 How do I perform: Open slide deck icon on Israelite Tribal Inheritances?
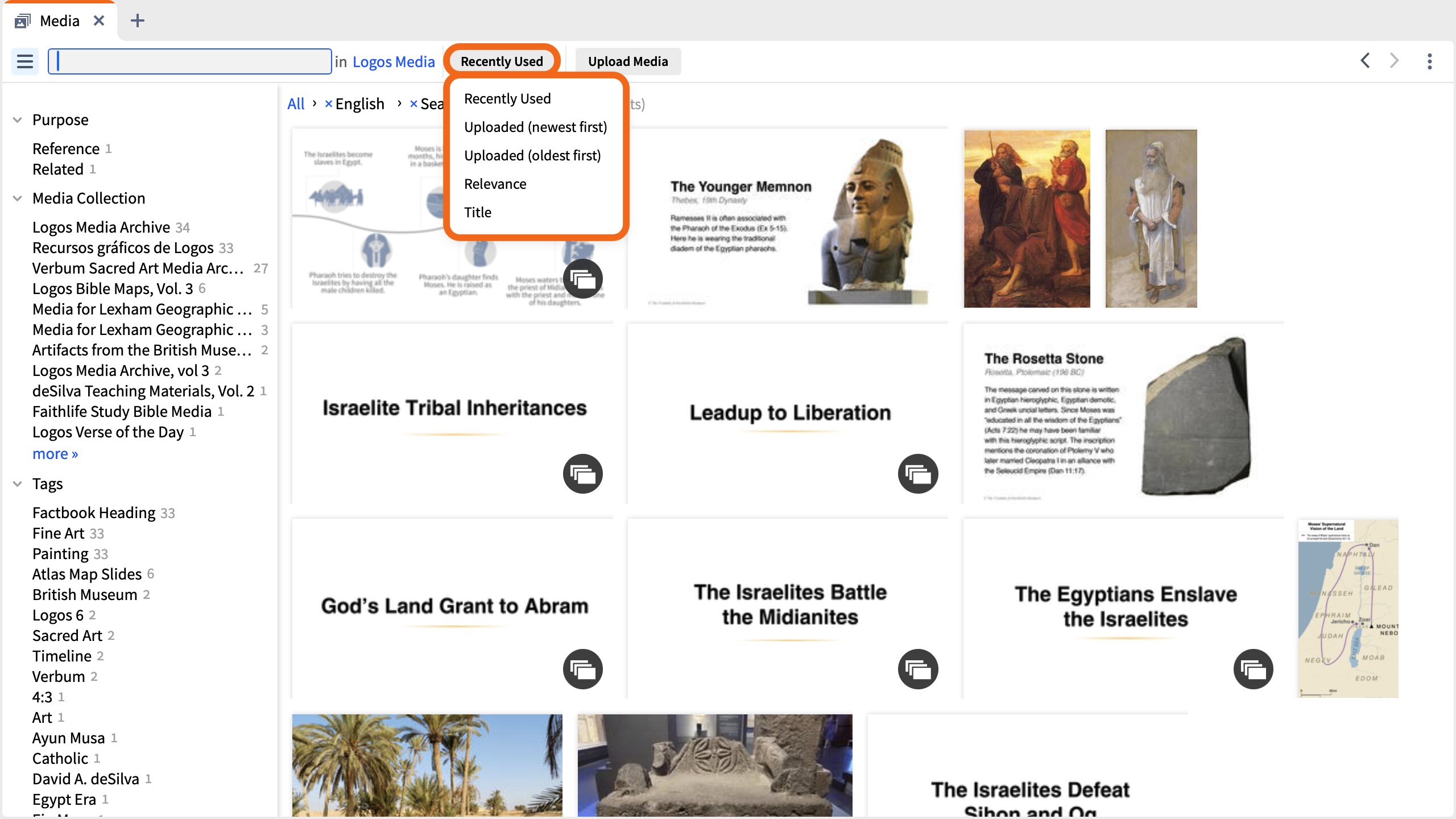pyautogui.click(x=583, y=473)
